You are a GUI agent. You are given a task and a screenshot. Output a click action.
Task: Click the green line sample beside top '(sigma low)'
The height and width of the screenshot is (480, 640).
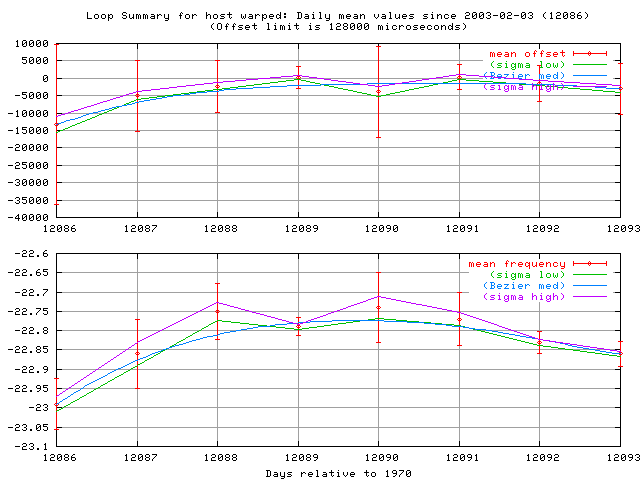tap(590, 65)
